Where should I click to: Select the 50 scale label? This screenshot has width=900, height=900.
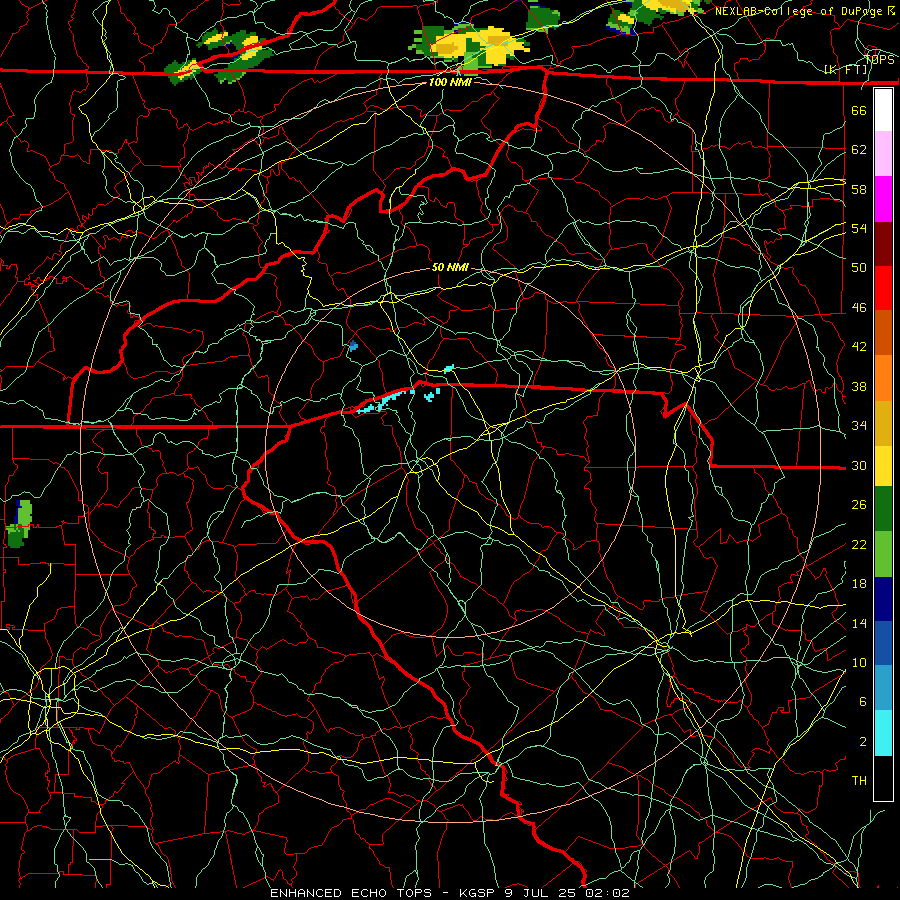pos(859,268)
